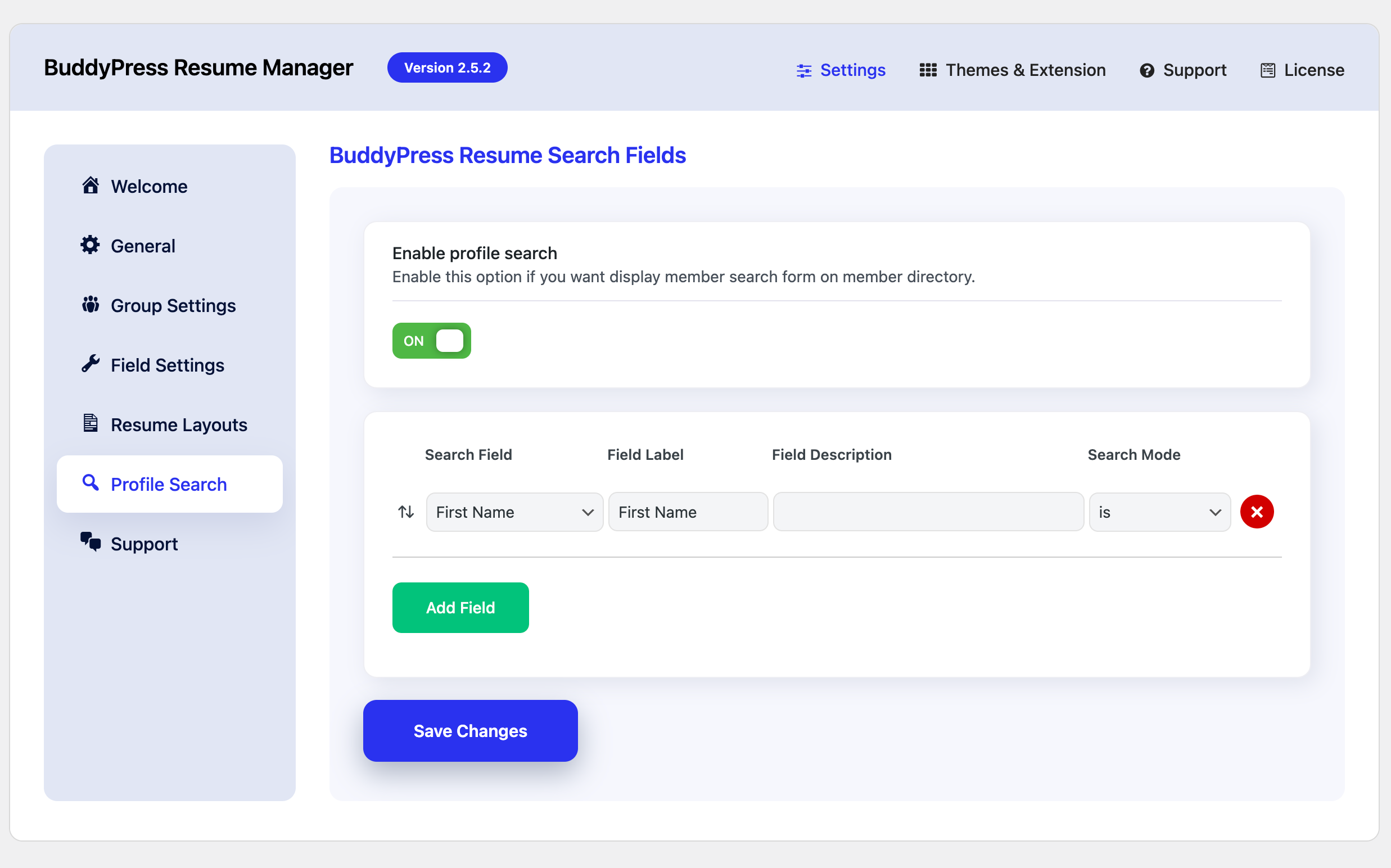Click the Themes & Extension grid icon
This screenshot has height=868, width=1391.
(929, 70)
